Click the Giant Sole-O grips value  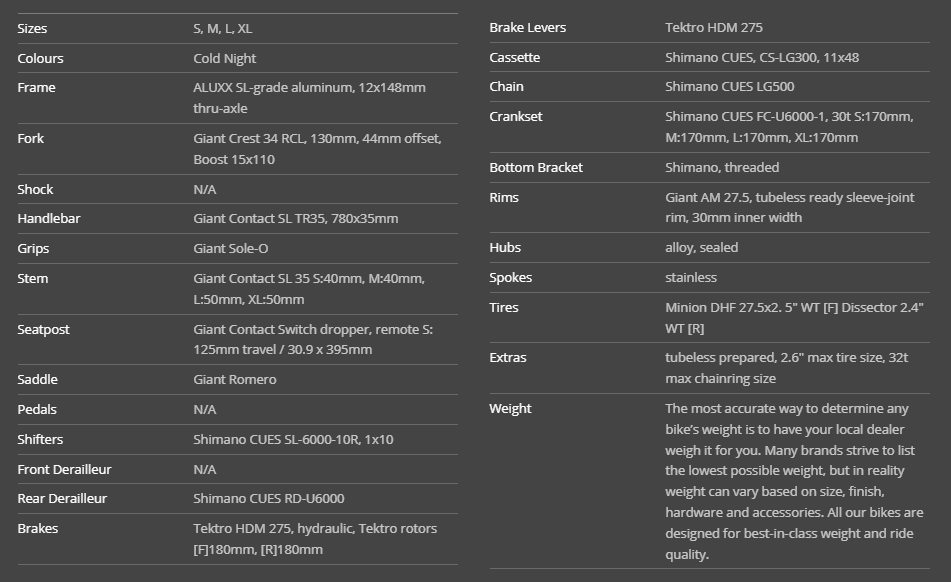pos(230,249)
